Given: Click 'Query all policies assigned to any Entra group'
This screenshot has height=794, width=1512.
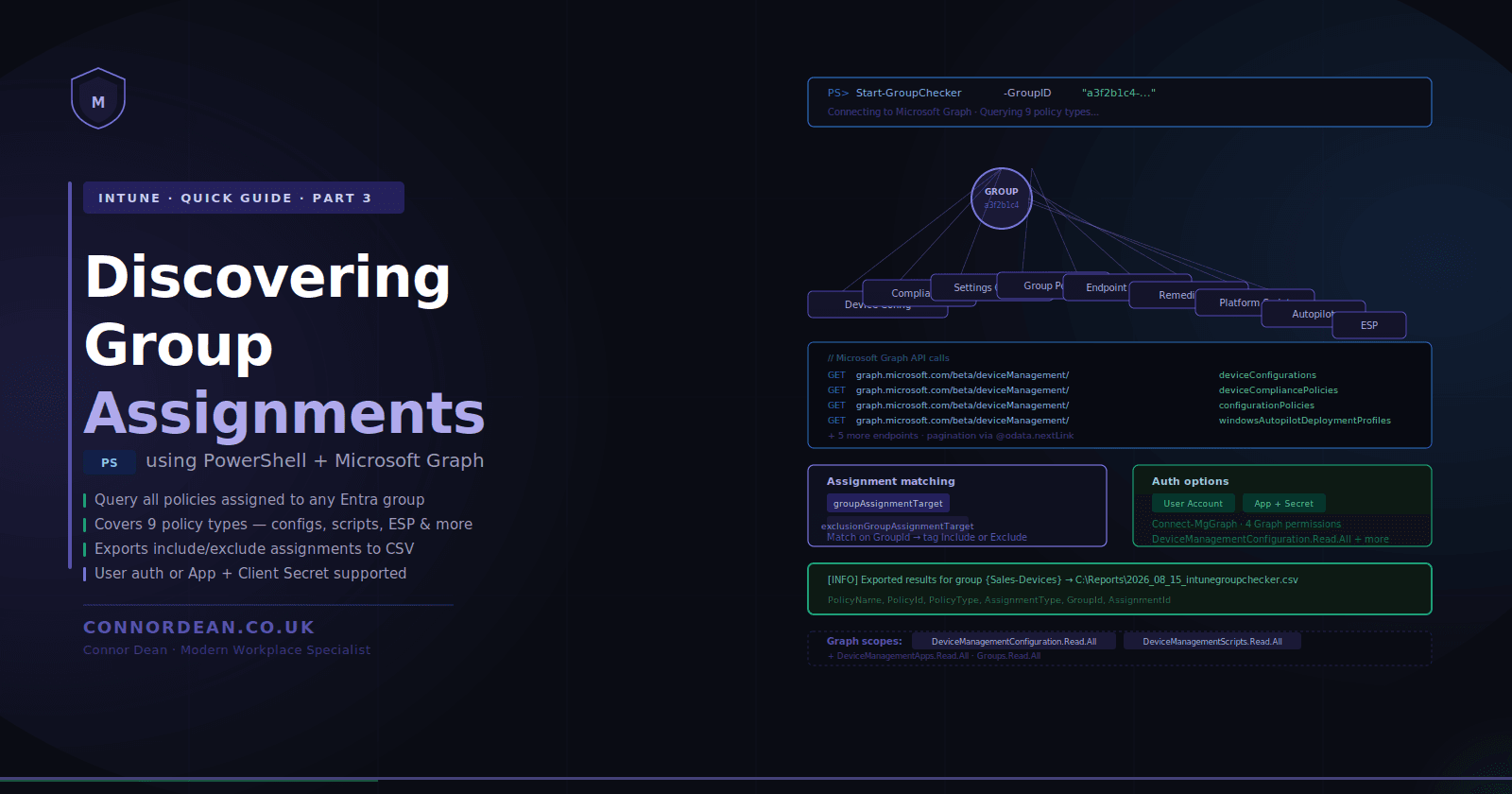Looking at the screenshot, I should pos(260,500).
